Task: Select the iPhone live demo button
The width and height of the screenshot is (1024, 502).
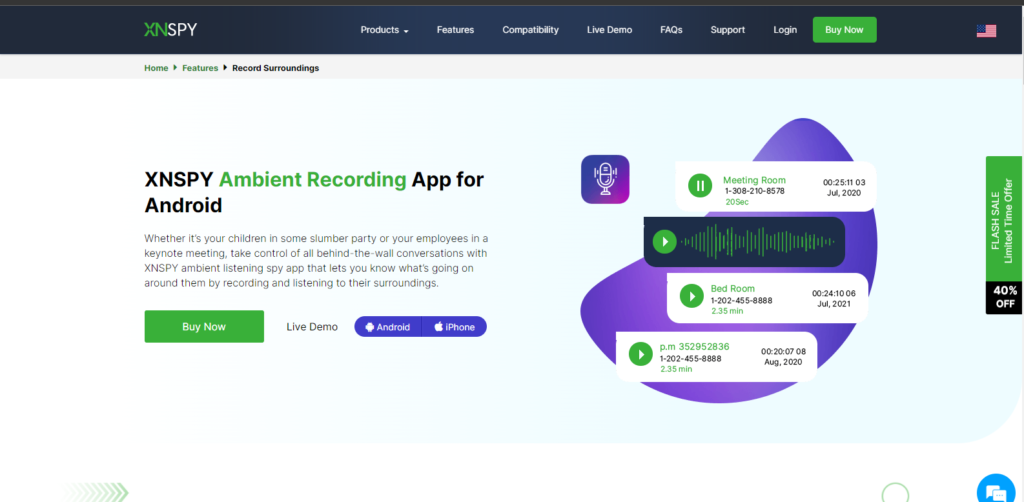Action: point(455,327)
